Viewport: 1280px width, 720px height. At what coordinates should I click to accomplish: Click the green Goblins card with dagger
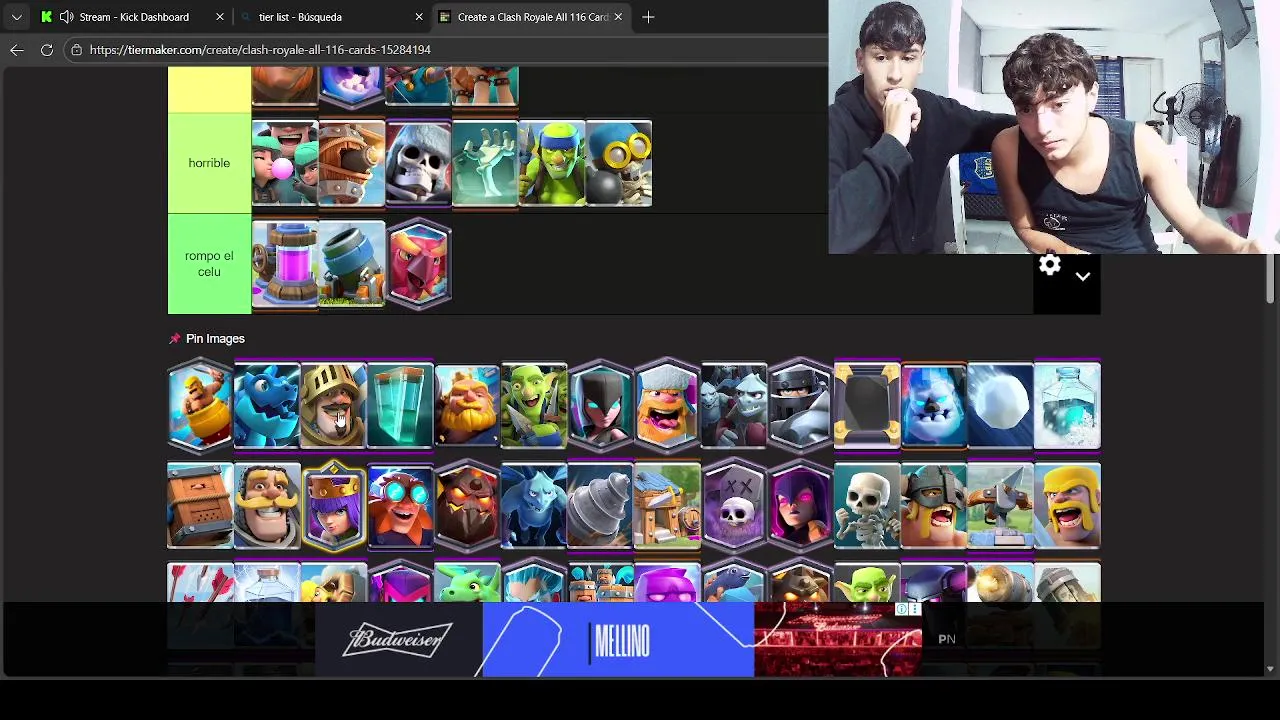(534, 405)
